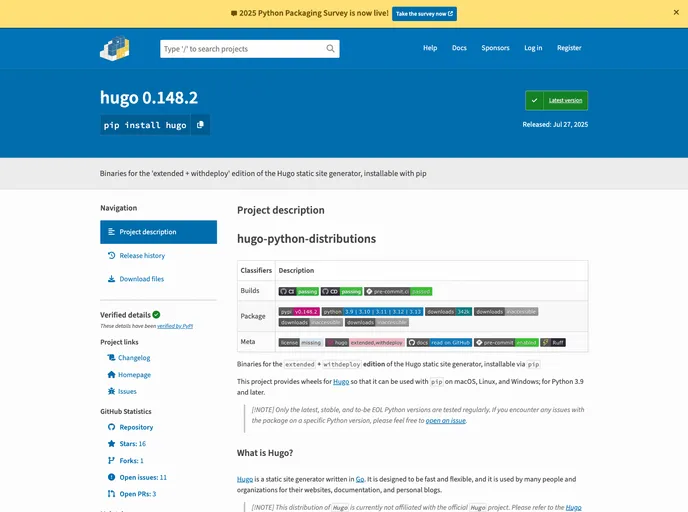
Task: Click the Ruff badge
Action: pyautogui.click(x=553, y=343)
